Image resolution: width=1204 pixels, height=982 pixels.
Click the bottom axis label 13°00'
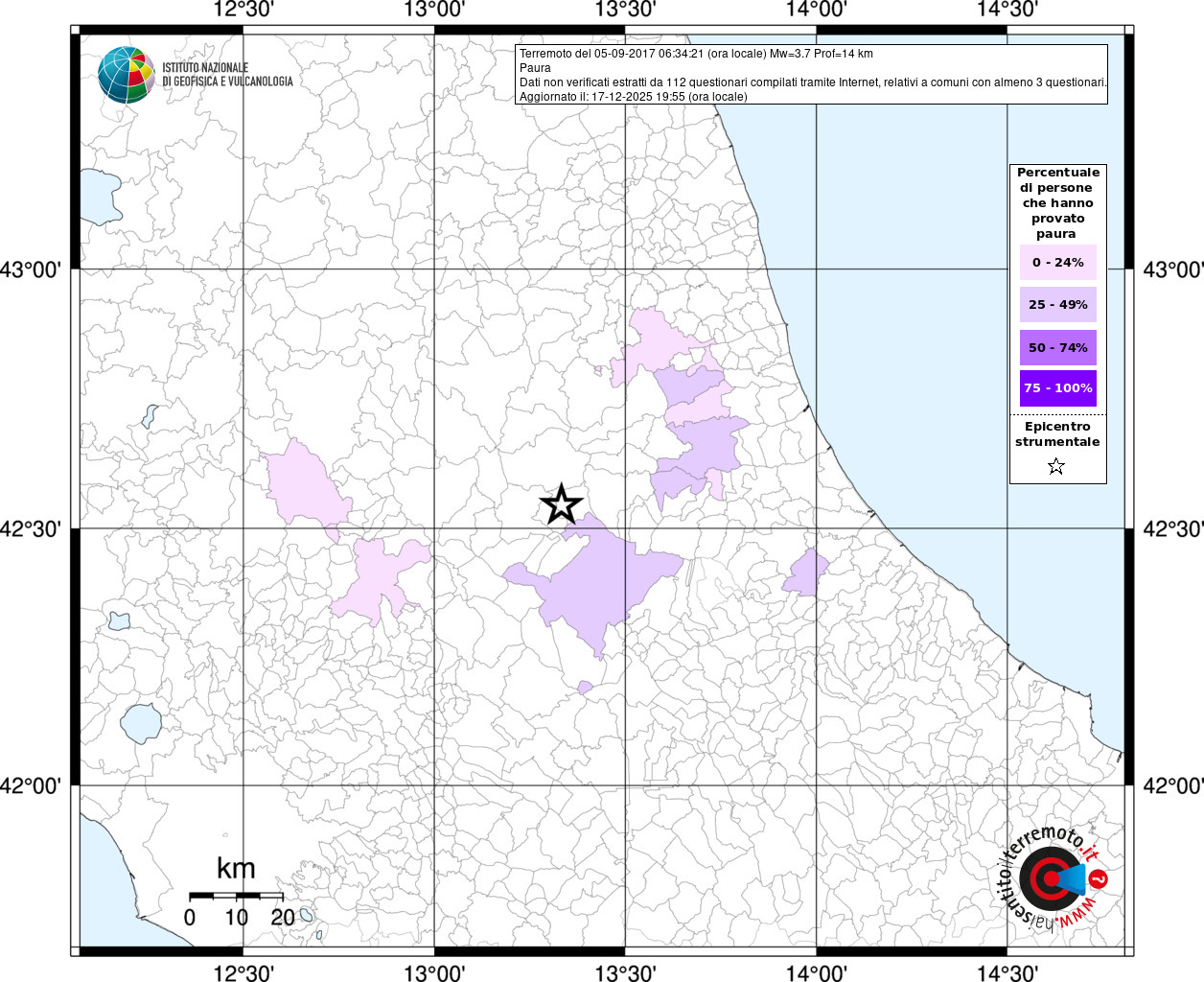(434, 972)
